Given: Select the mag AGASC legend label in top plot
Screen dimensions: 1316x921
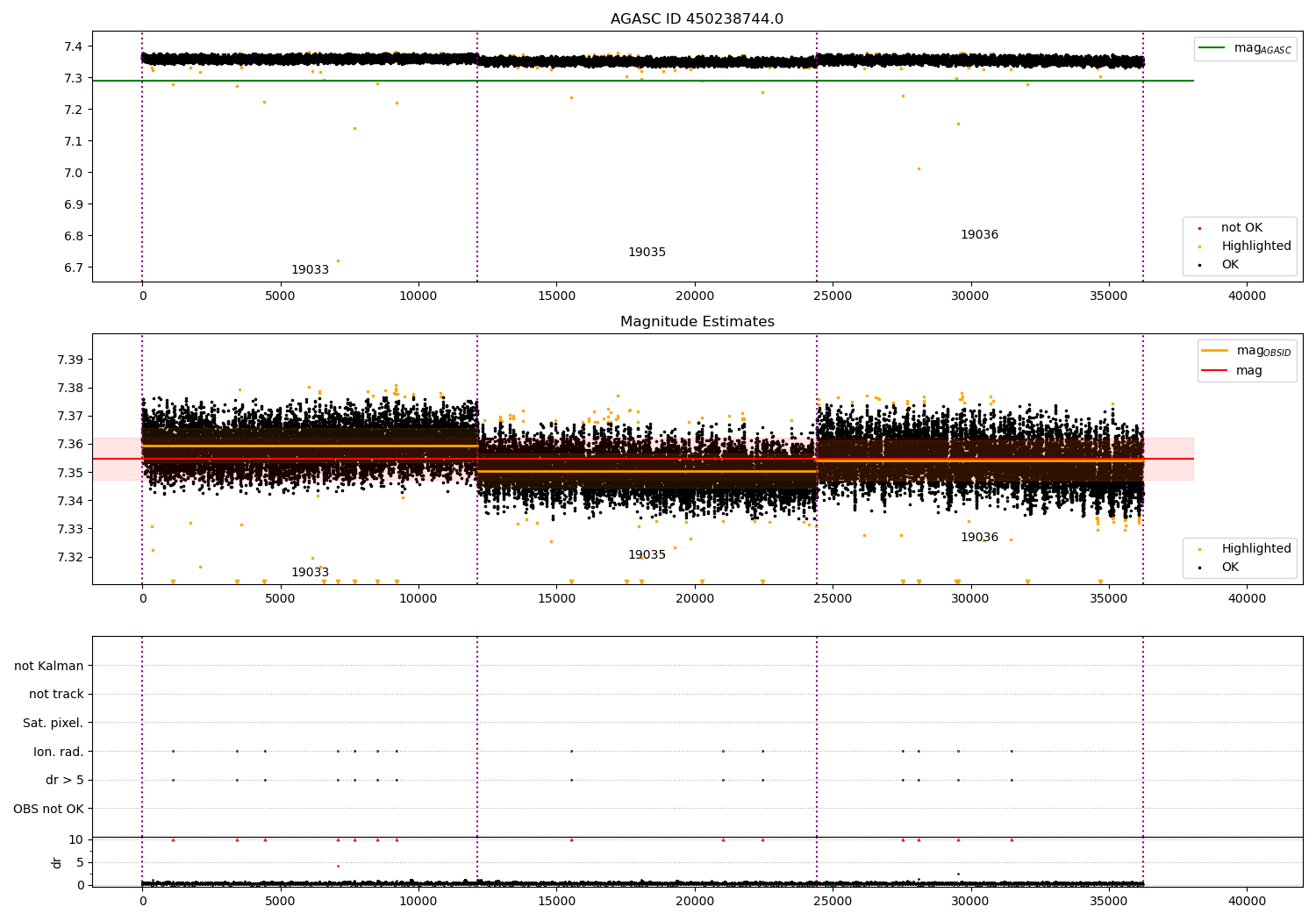Looking at the screenshot, I should (1262, 48).
